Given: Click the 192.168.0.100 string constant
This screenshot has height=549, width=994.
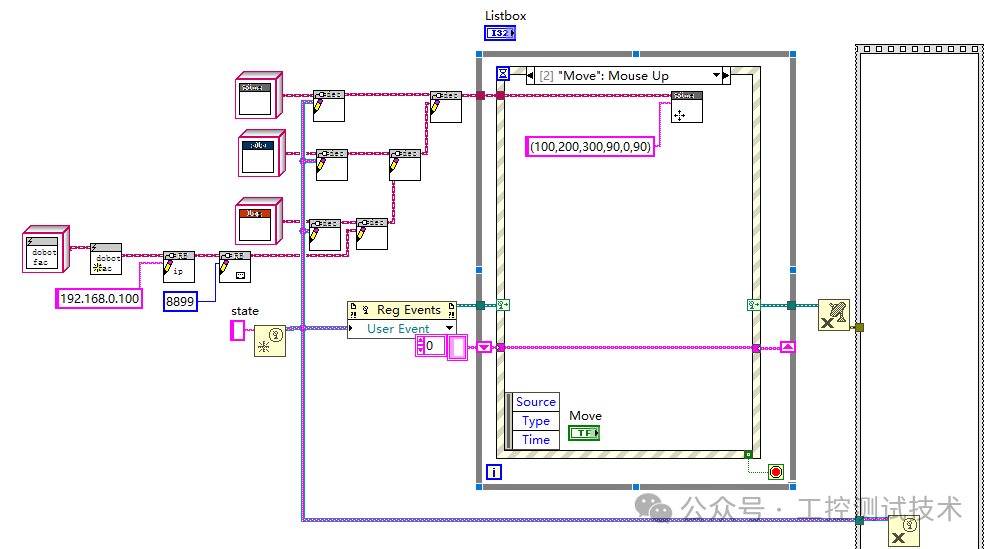Looking at the screenshot, I should (x=100, y=299).
